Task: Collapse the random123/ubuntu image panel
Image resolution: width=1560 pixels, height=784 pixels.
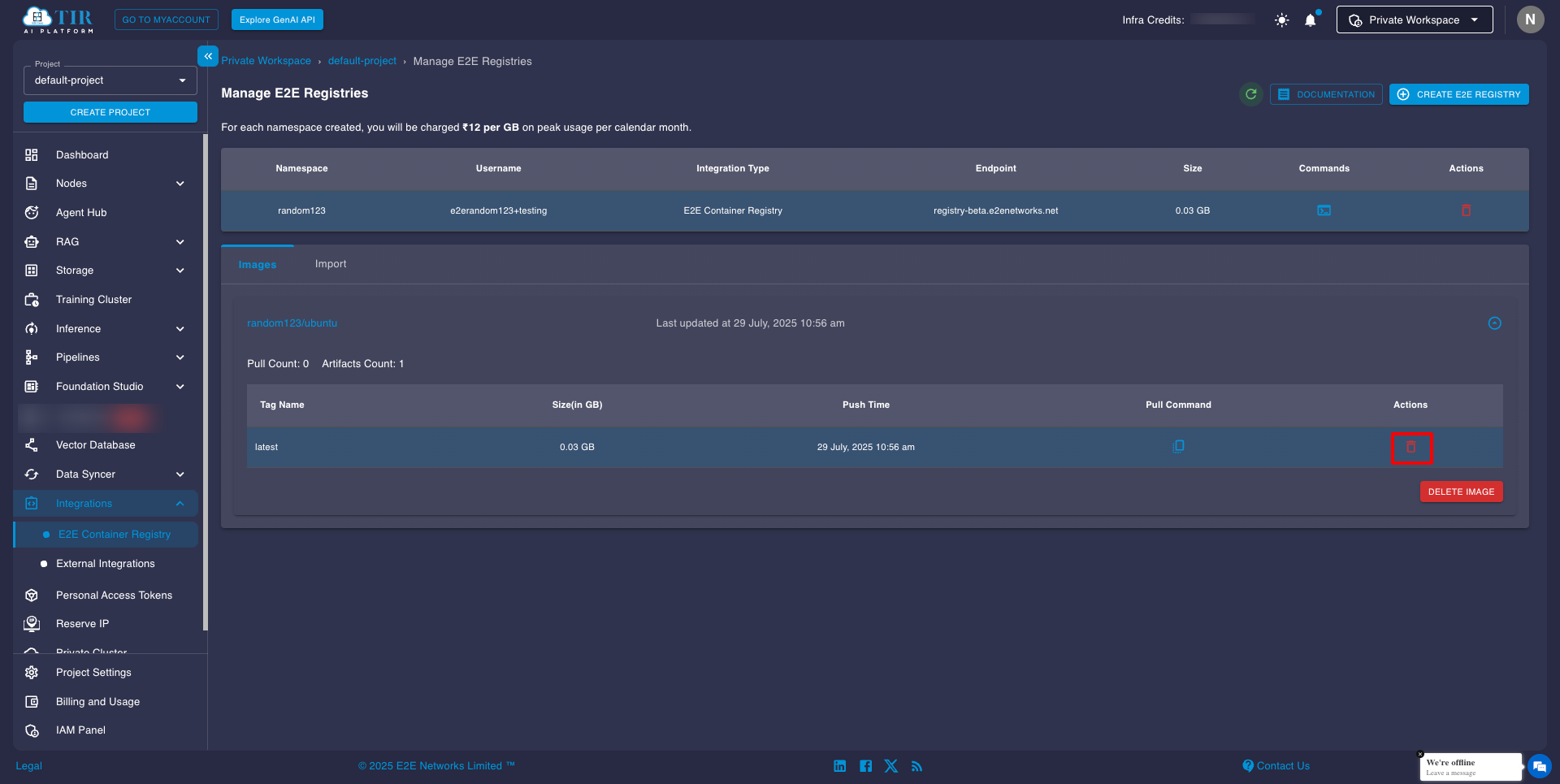Action: 1494,323
